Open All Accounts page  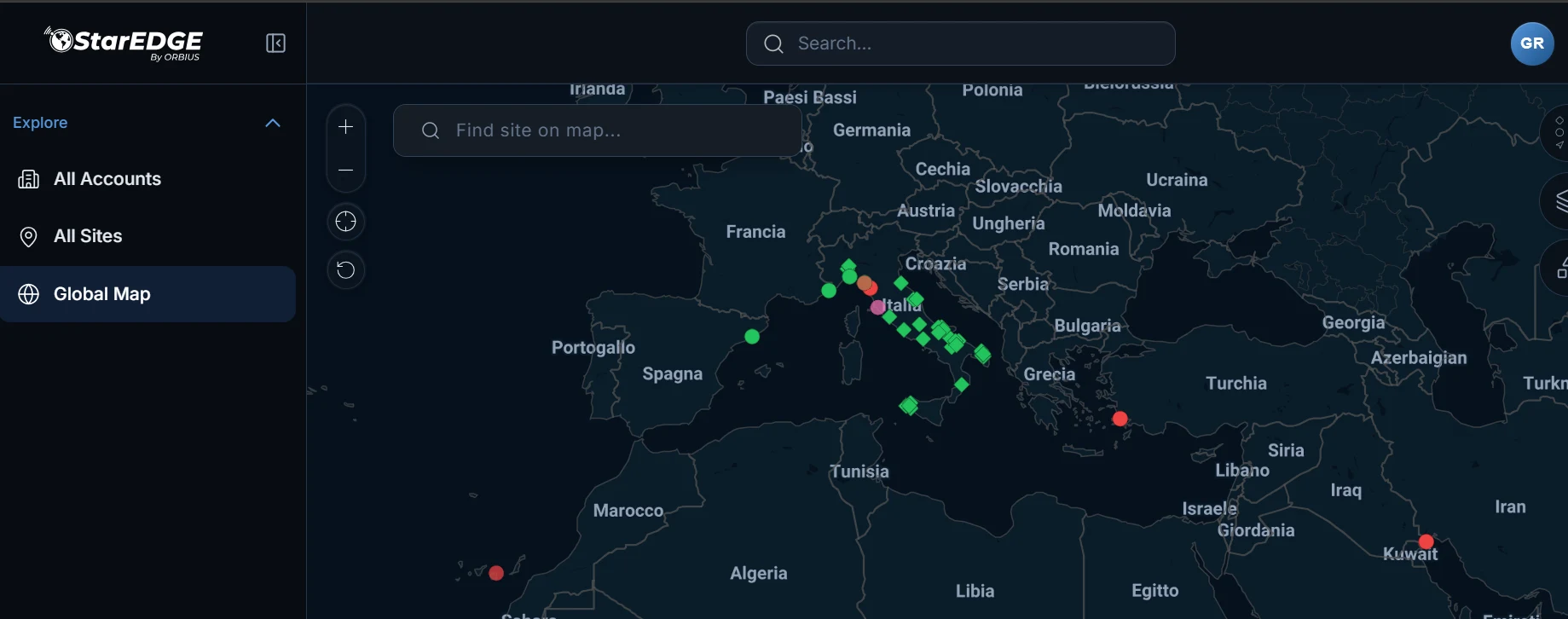(x=148, y=179)
